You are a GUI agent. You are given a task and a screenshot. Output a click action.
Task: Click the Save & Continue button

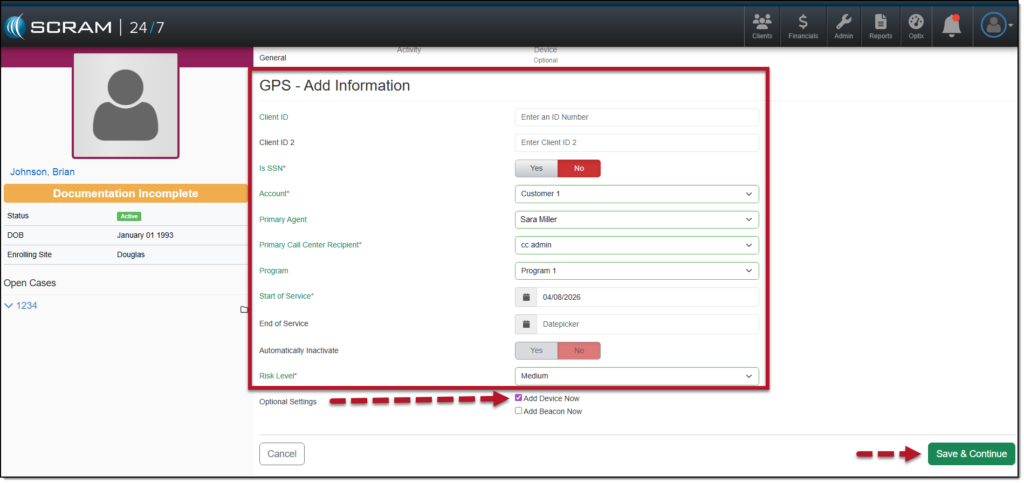[970, 454]
